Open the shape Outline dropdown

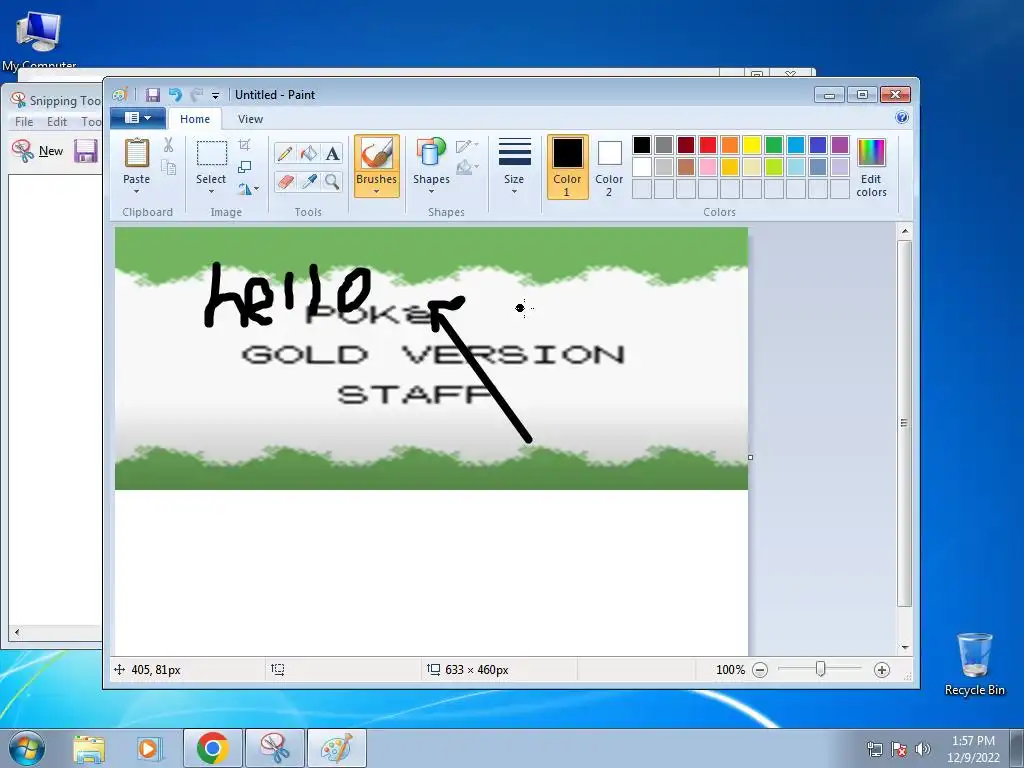[467, 146]
